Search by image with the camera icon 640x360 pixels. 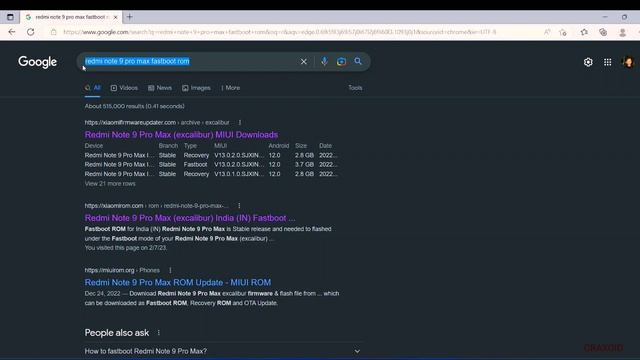(341, 62)
